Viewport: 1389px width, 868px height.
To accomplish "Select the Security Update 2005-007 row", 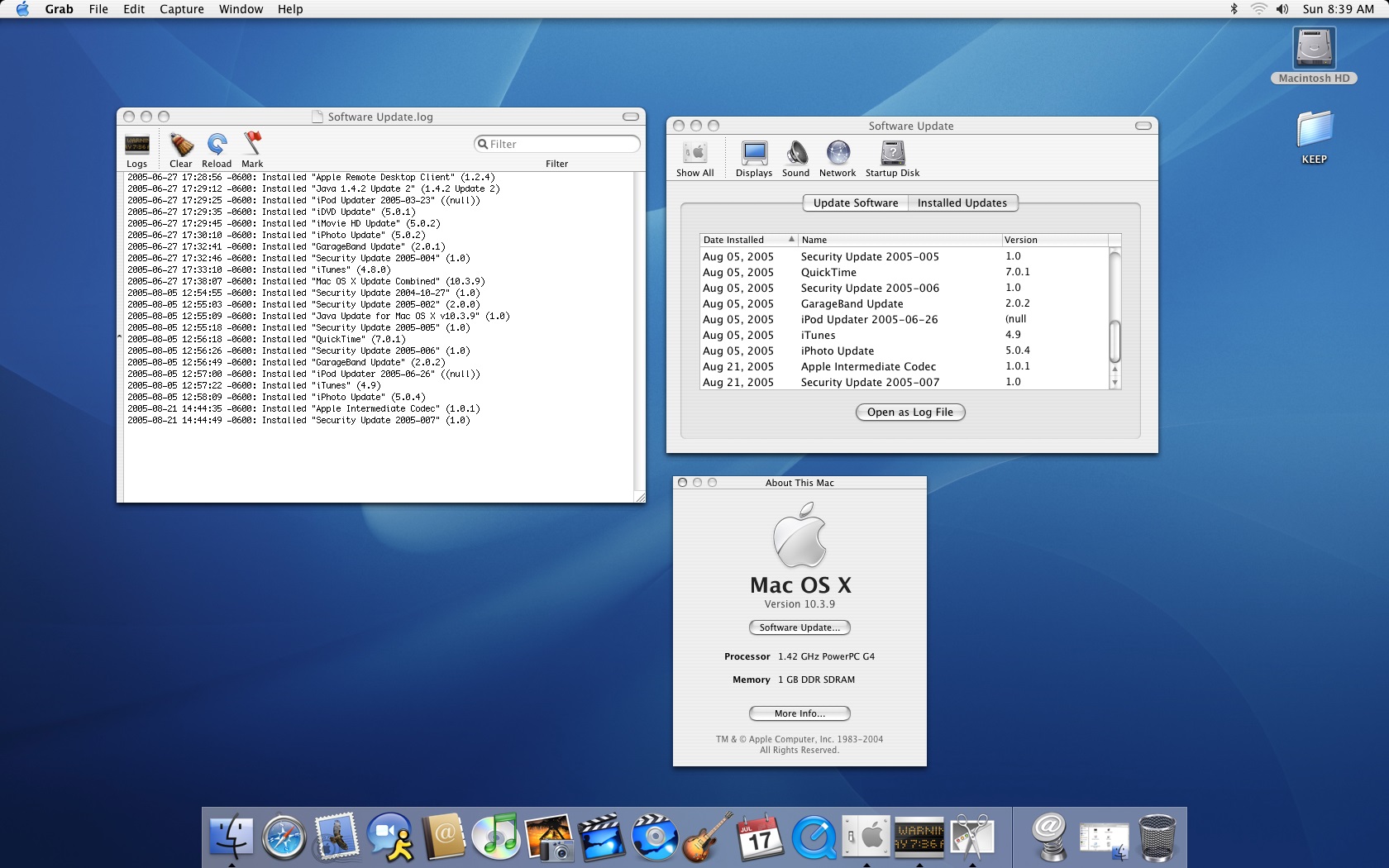I will [x=904, y=382].
